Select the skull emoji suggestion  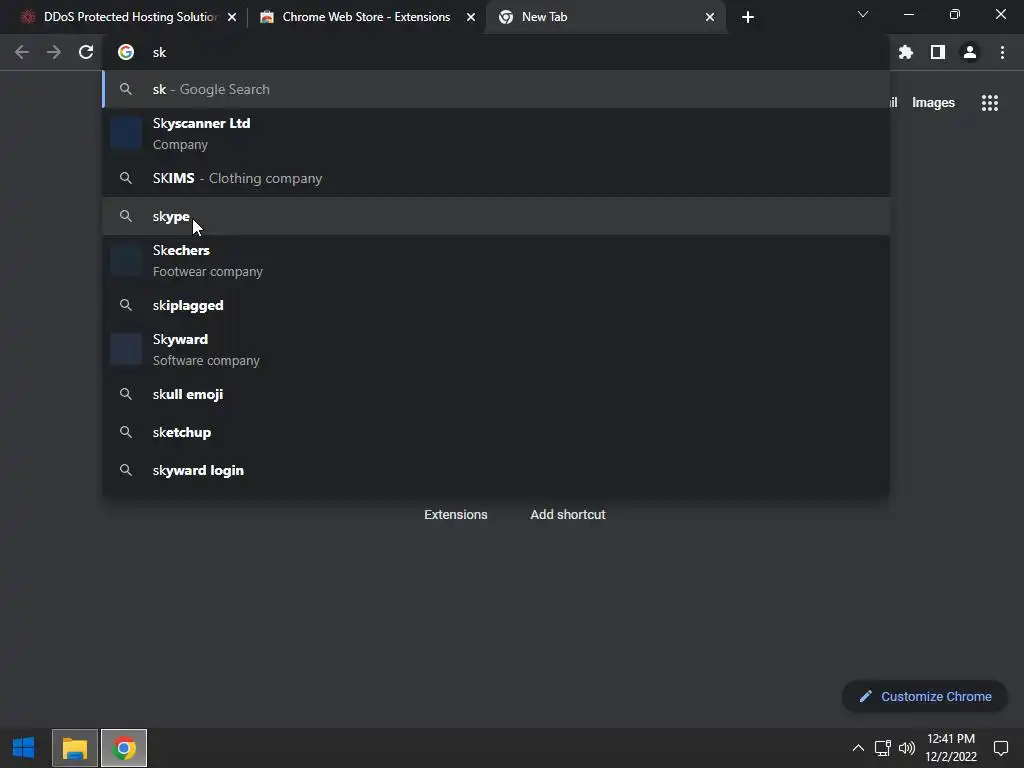[x=496, y=394]
